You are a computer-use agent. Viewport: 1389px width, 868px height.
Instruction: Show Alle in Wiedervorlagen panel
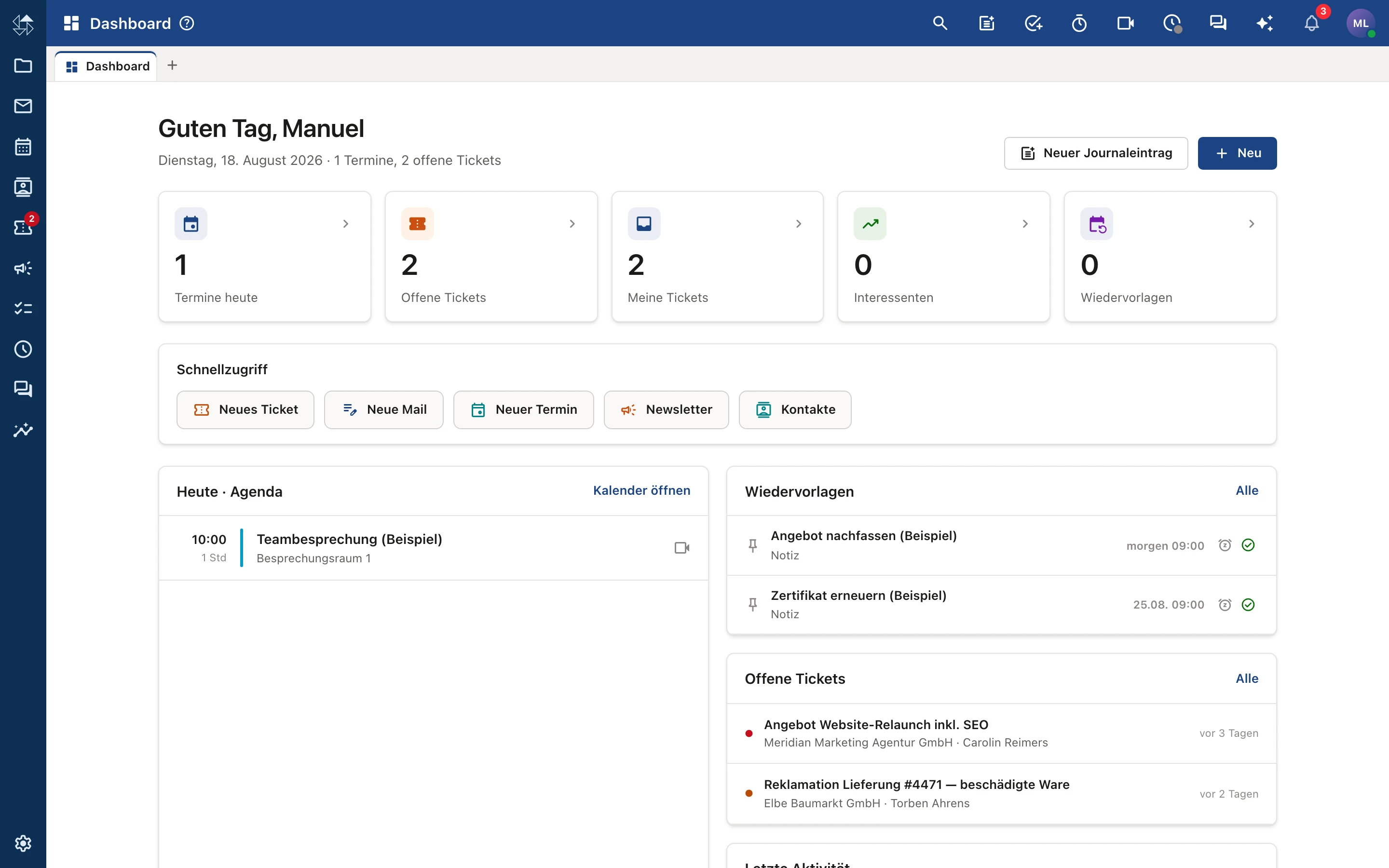point(1247,491)
